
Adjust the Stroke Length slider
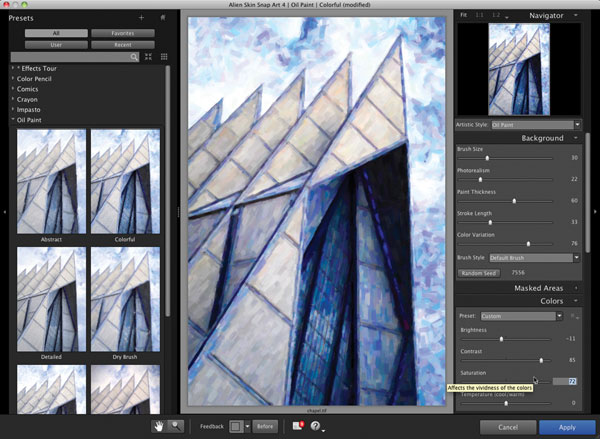[490, 222]
